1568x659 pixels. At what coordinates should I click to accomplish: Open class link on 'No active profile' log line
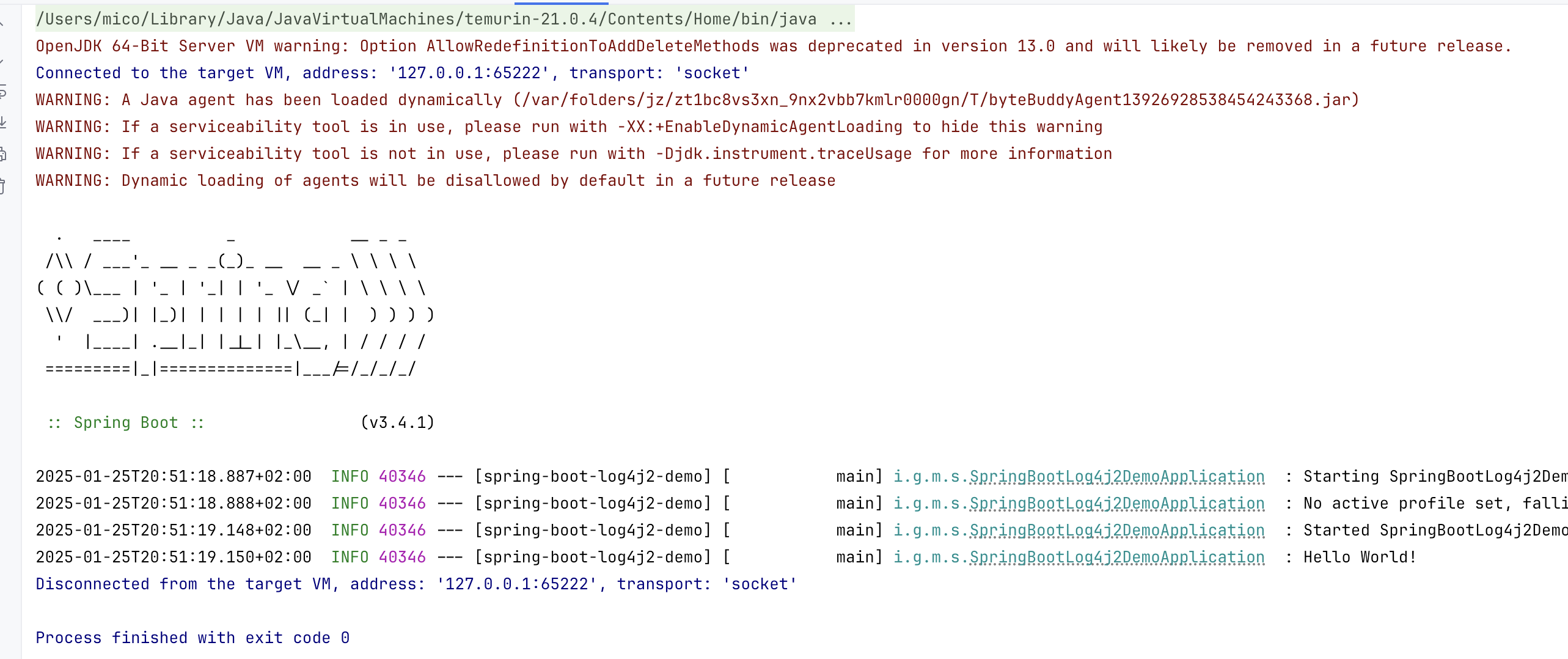[1116, 504]
